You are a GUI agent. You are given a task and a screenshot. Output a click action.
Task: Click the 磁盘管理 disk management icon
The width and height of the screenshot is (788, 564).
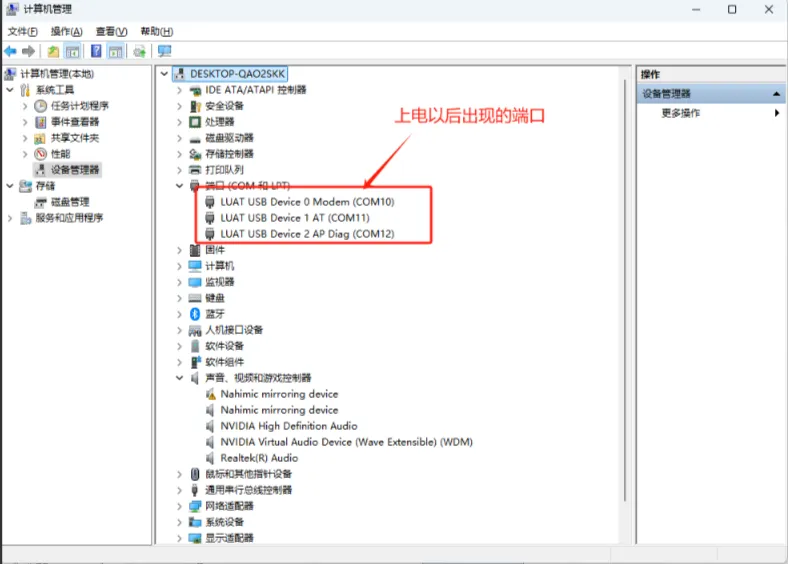pos(41,202)
